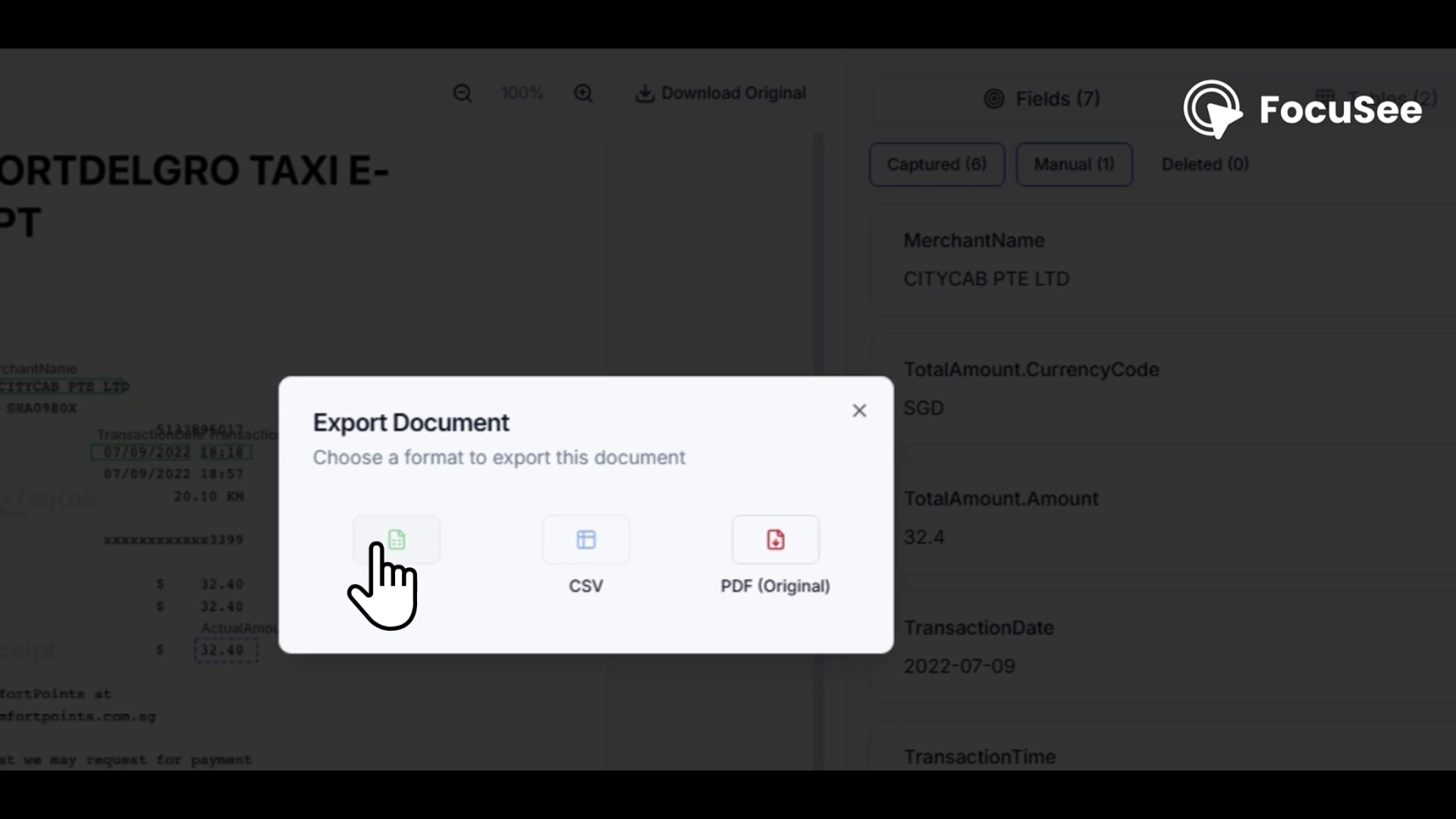Click highlighted CITYCAB PTE LTD in receipt
1456x819 pixels.
tap(64, 387)
